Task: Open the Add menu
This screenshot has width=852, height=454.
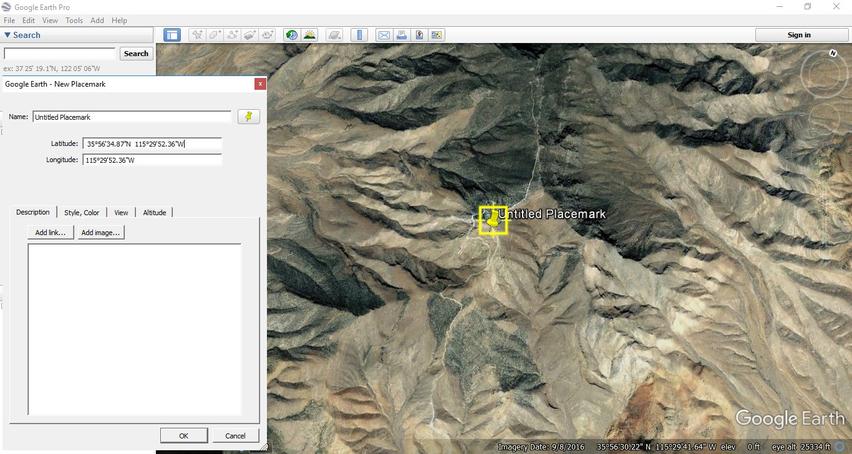Action: tap(97, 20)
